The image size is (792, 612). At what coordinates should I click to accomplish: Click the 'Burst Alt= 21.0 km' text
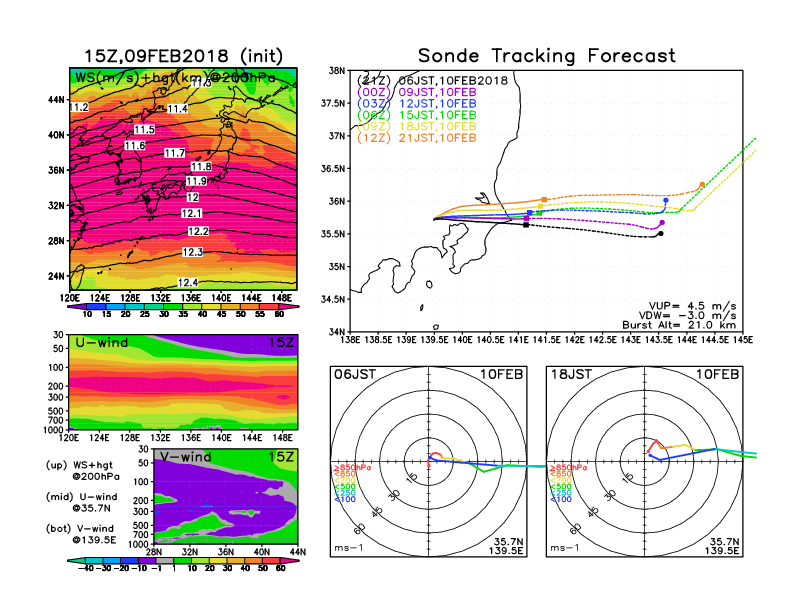click(679, 325)
